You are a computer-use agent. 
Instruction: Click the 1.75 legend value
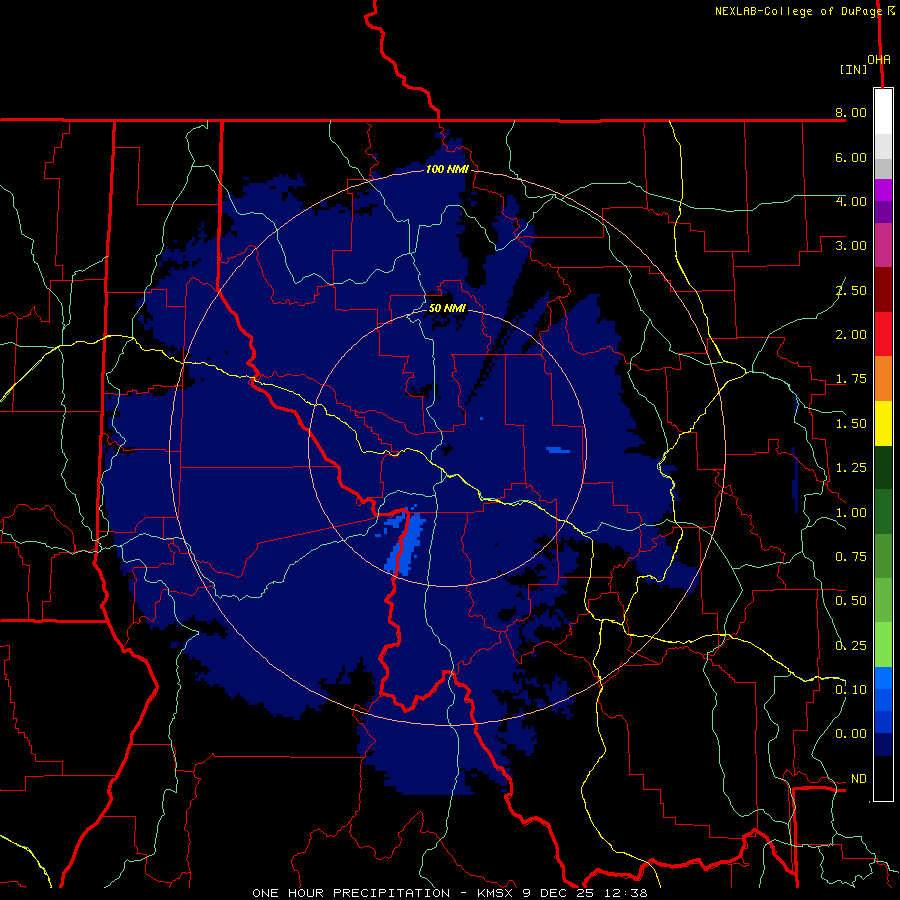[851, 379]
